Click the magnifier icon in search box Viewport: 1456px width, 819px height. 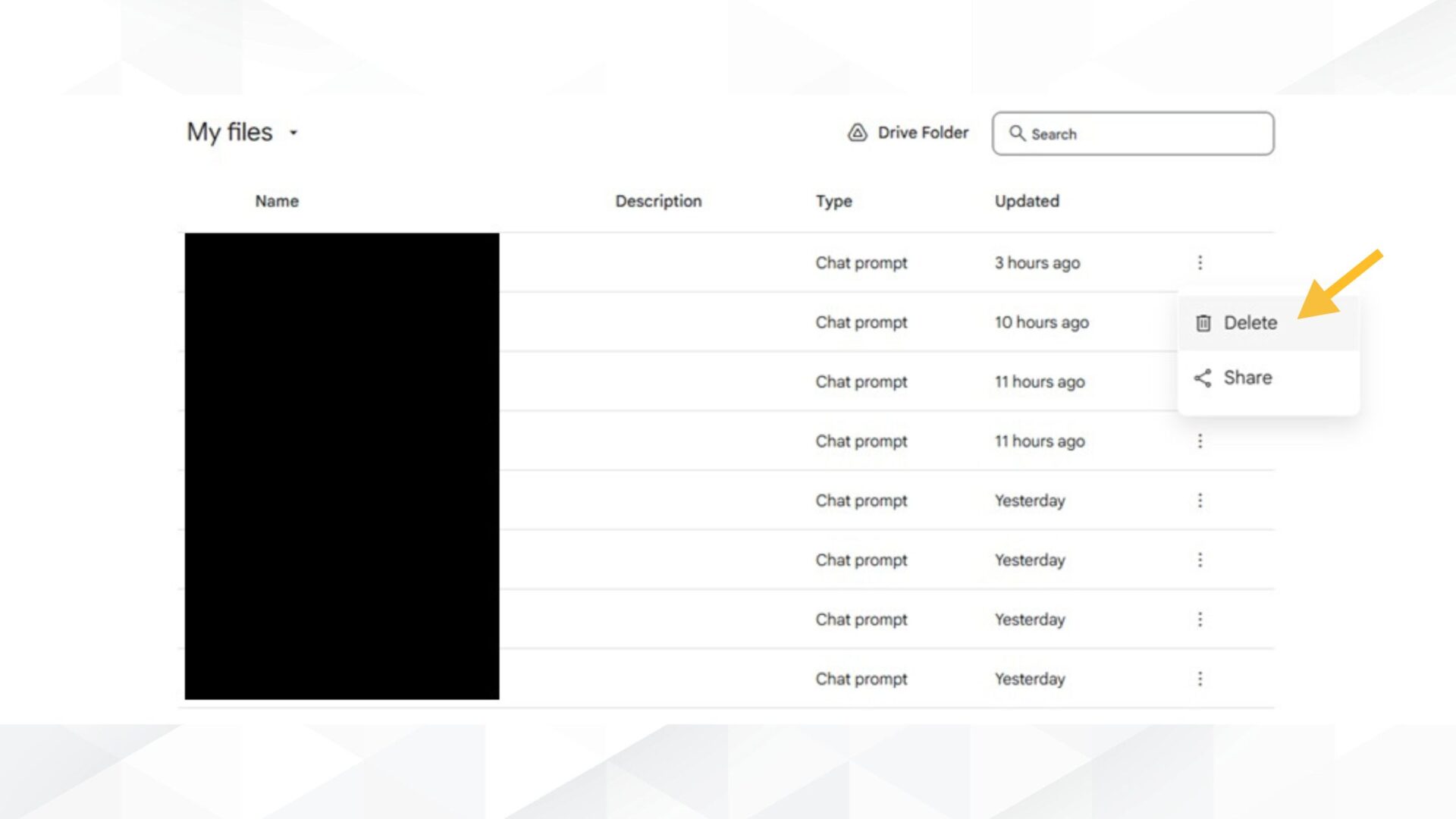pyautogui.click(x=1017, y=133)
